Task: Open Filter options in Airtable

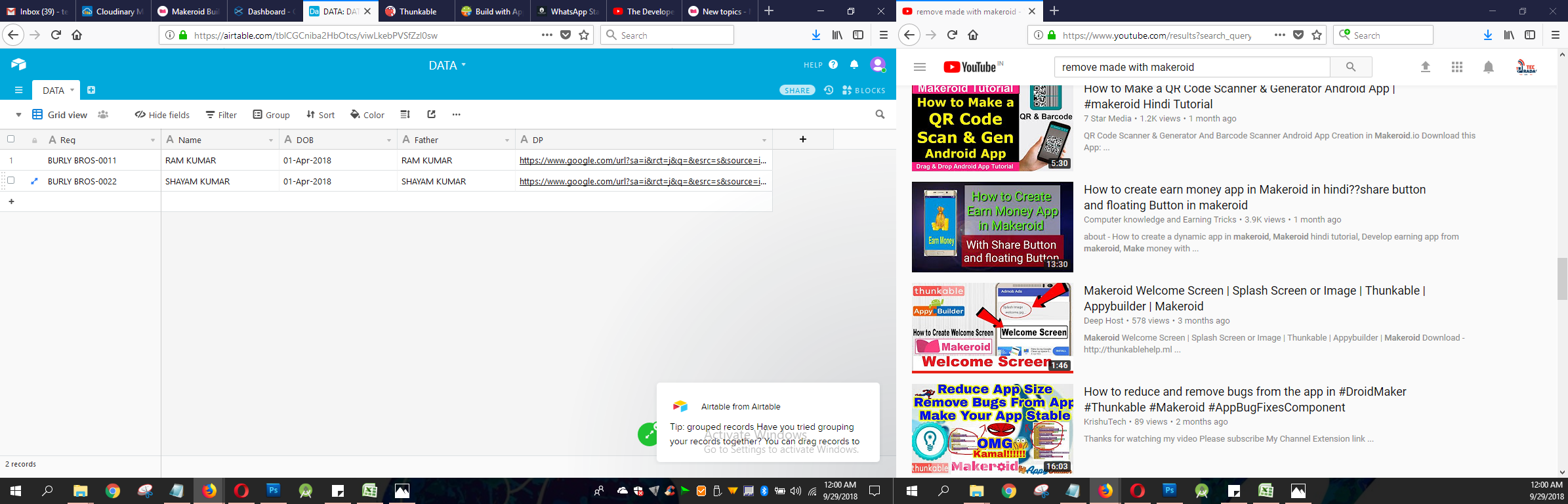Action: click(221, 114)
